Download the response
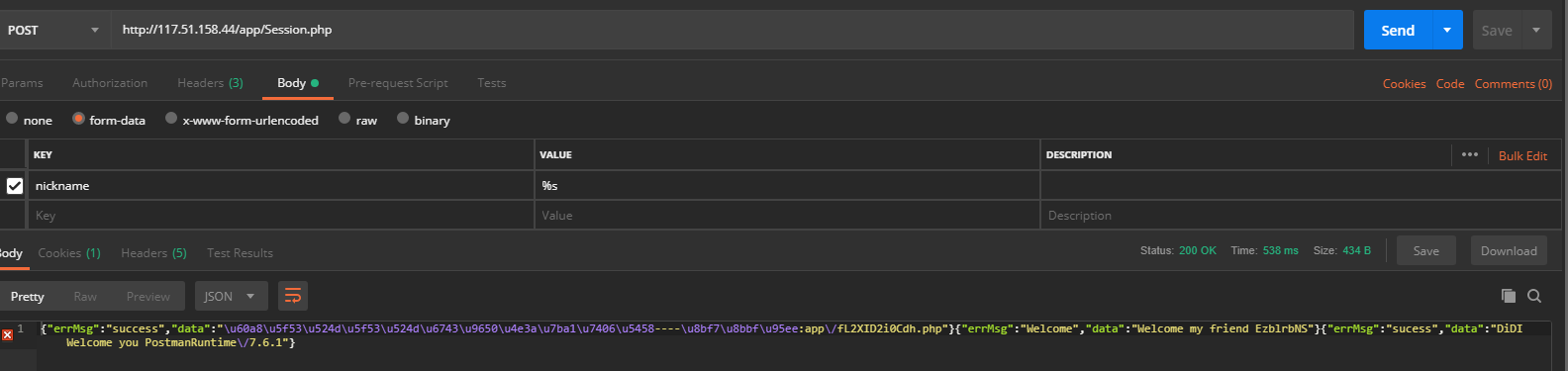This screenshot has width=1568, height=371. point(1509,251)
